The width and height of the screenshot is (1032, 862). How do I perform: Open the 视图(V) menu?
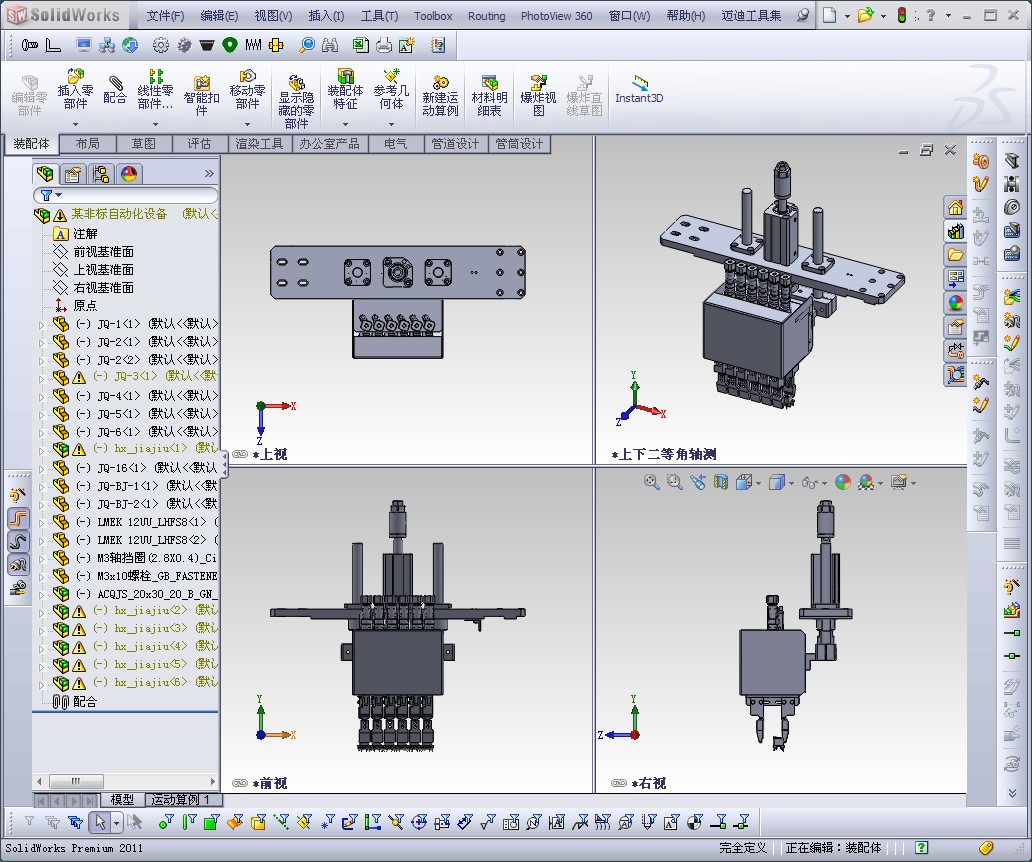coord(273,16)
